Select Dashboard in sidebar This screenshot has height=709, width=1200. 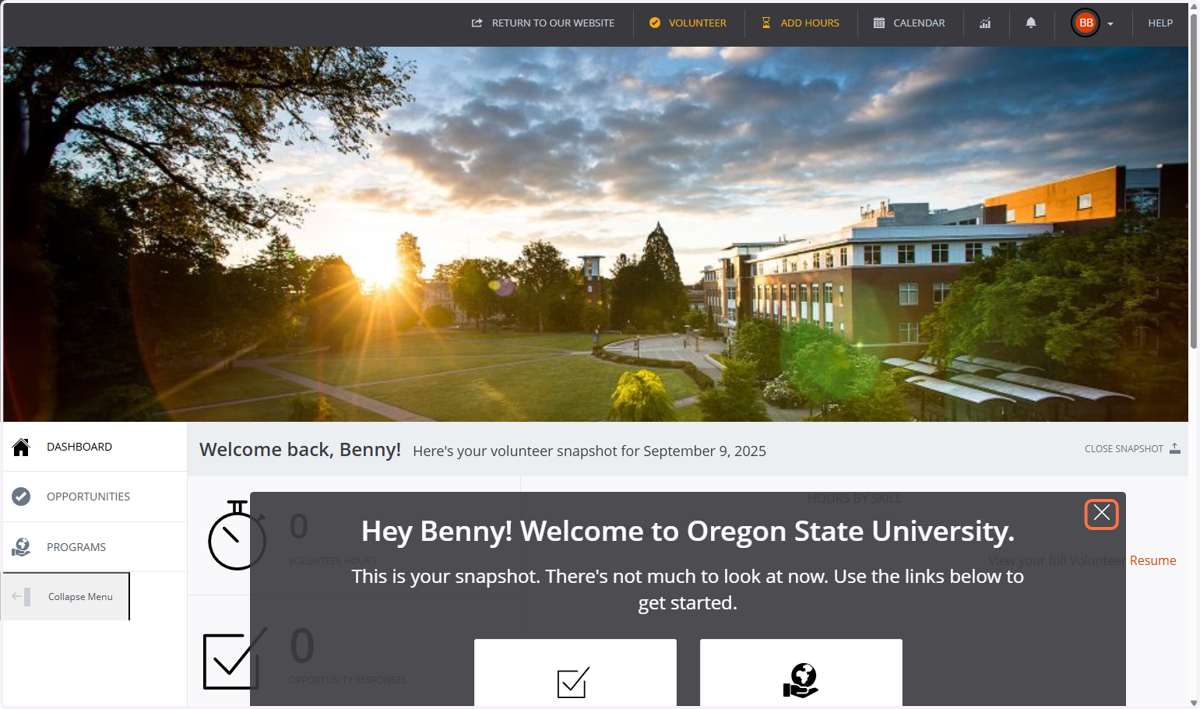(94, 447)
